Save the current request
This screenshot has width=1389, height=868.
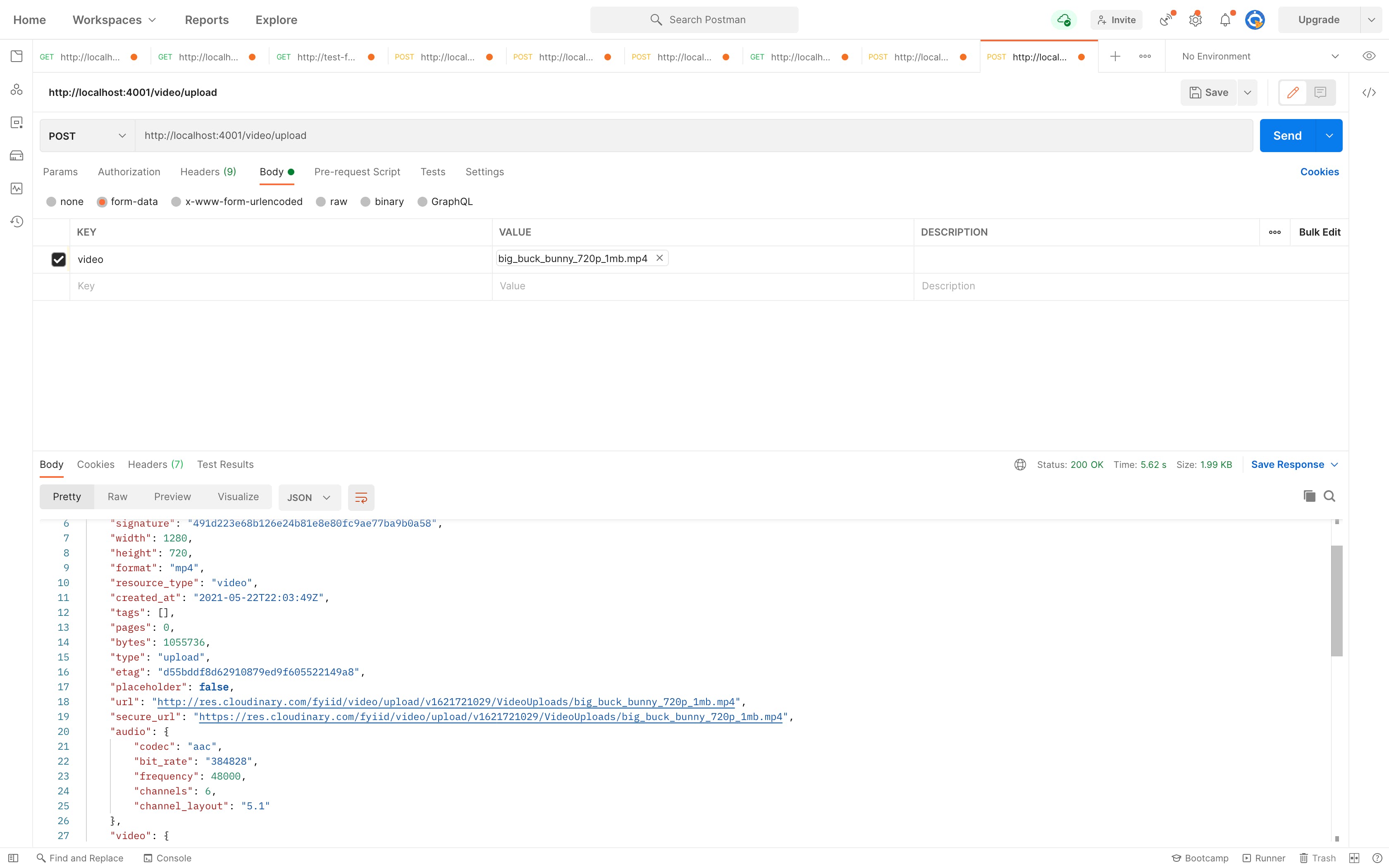click(1209, 93)
